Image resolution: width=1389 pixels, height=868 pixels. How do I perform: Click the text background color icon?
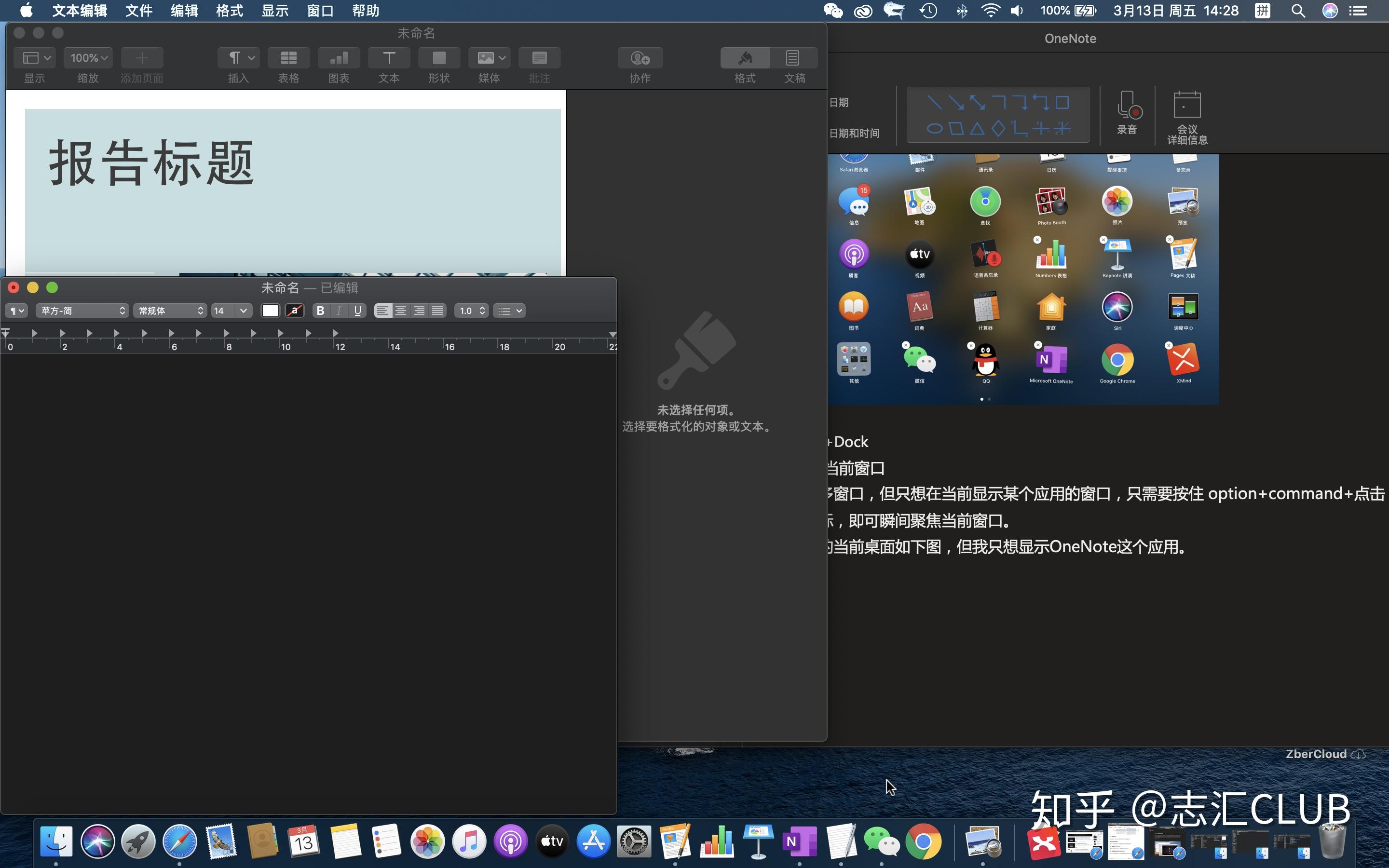pos(295,311)
